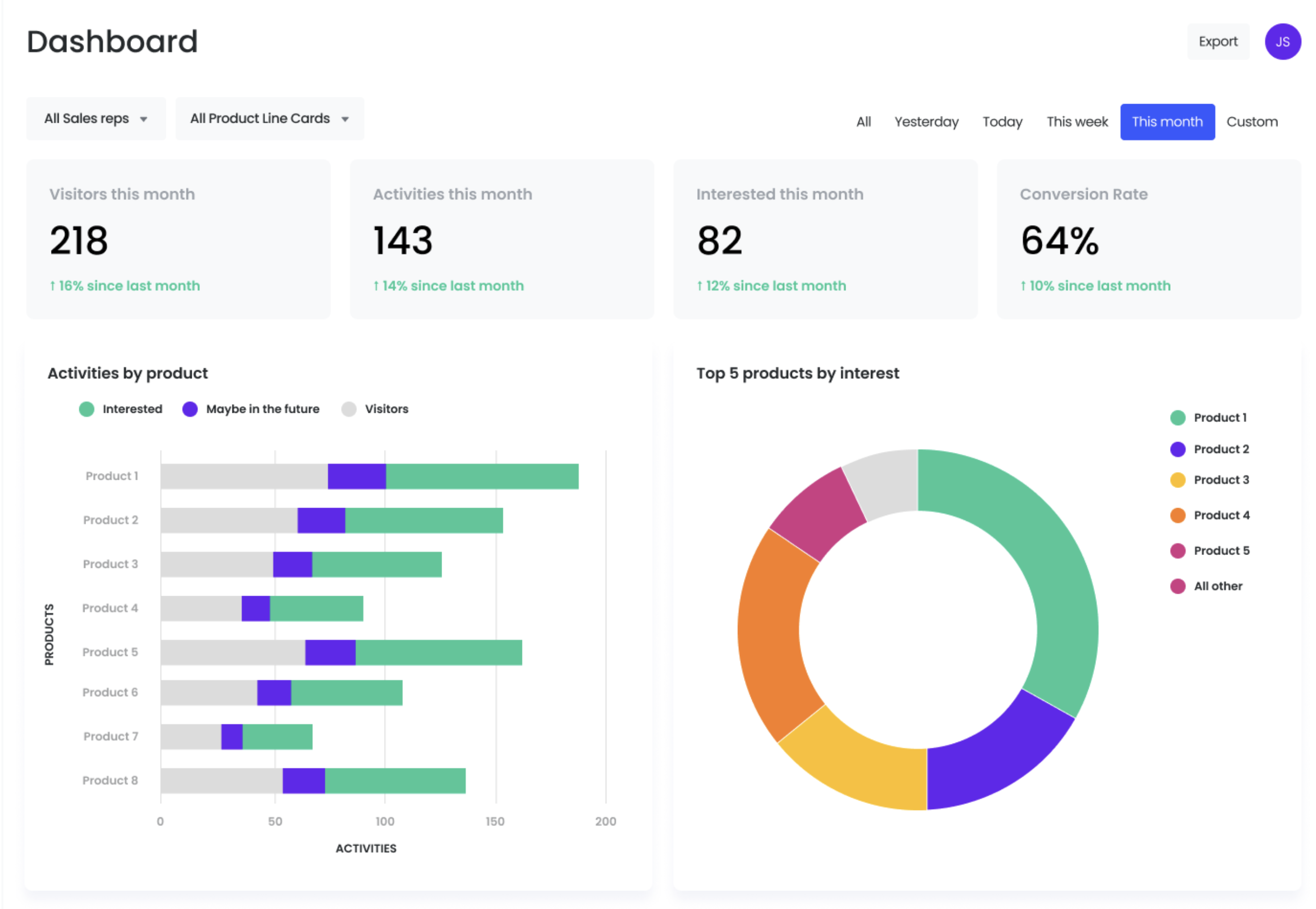Click the 10% since last month text

tap(1095, 285)
